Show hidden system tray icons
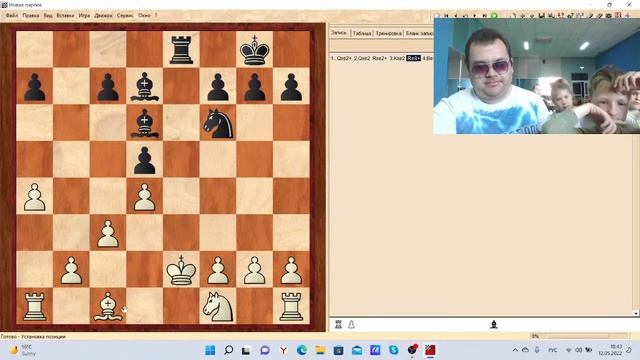 click(x=515, y=350)
